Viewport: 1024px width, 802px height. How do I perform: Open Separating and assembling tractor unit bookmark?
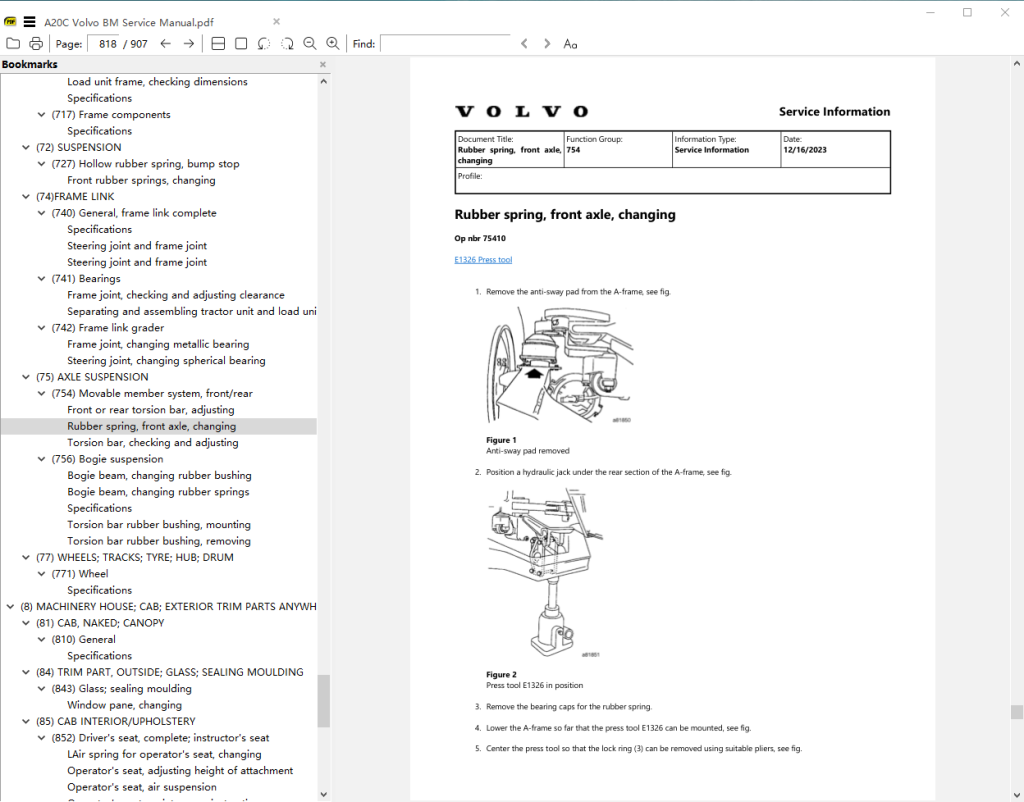(x=191, y=312)
